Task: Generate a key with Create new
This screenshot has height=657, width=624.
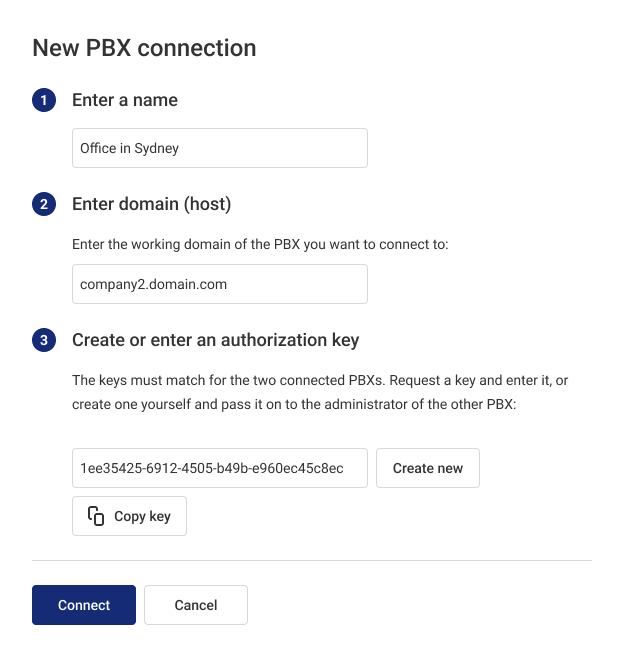Action: 428,468
